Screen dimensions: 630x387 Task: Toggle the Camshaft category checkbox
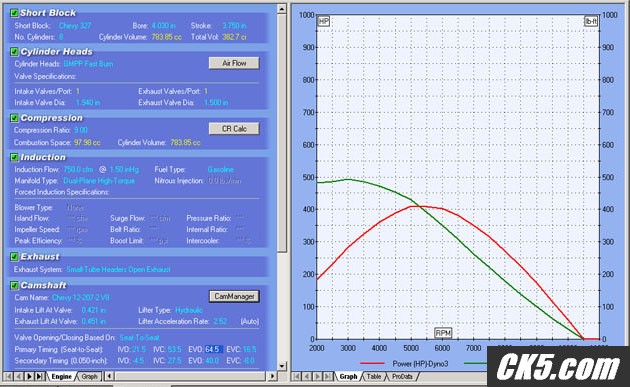tap(14, 285)
